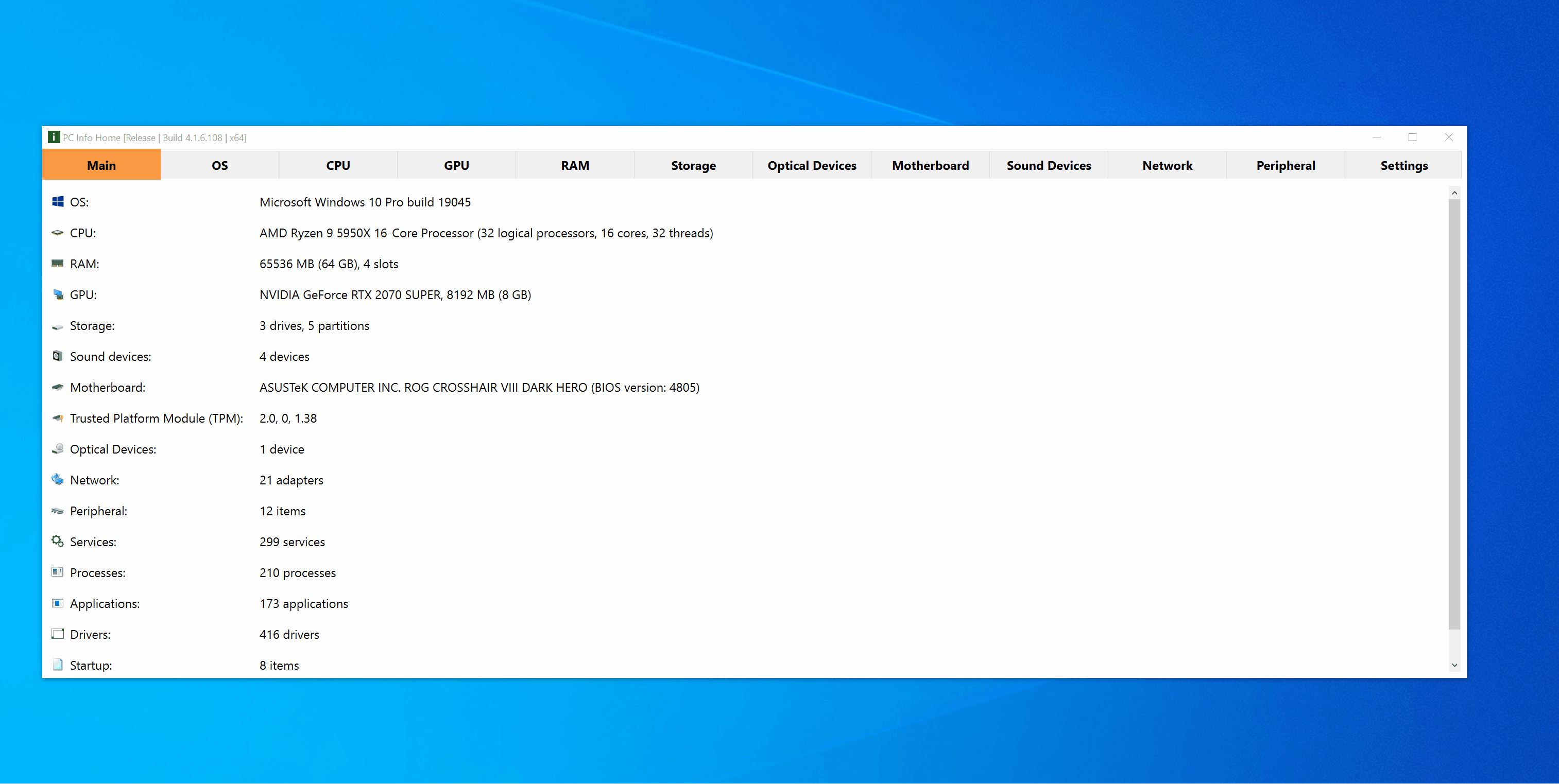Click the Storage drive icon
This screenshot has height=784, width=1559.
[58, 327]
